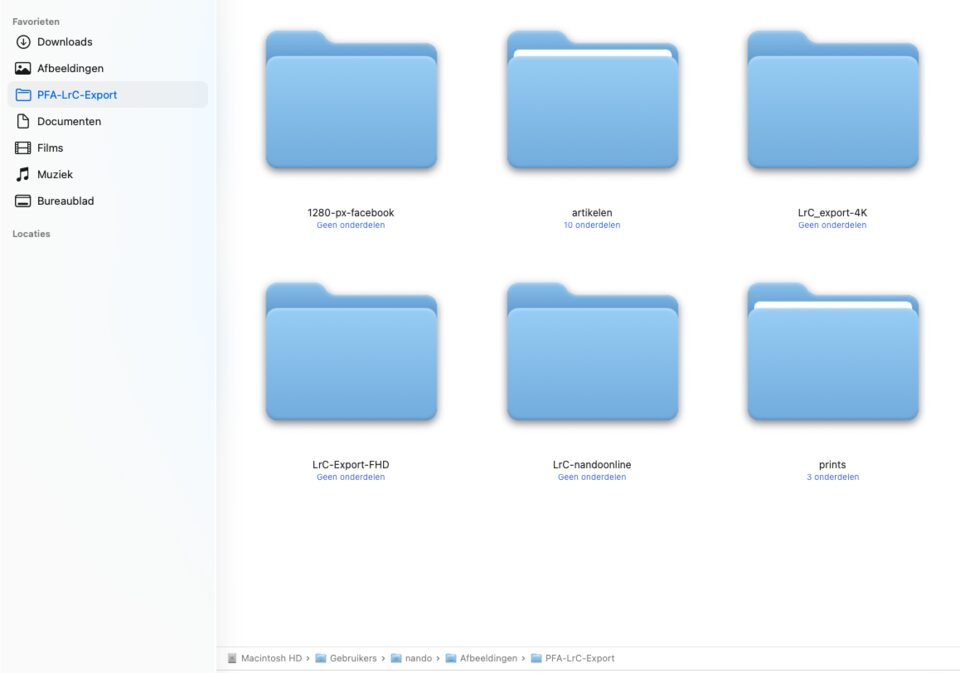960x673 pixels.
Task: Click the Bureaublad desktop icon in sidebar
Action: 23,201
